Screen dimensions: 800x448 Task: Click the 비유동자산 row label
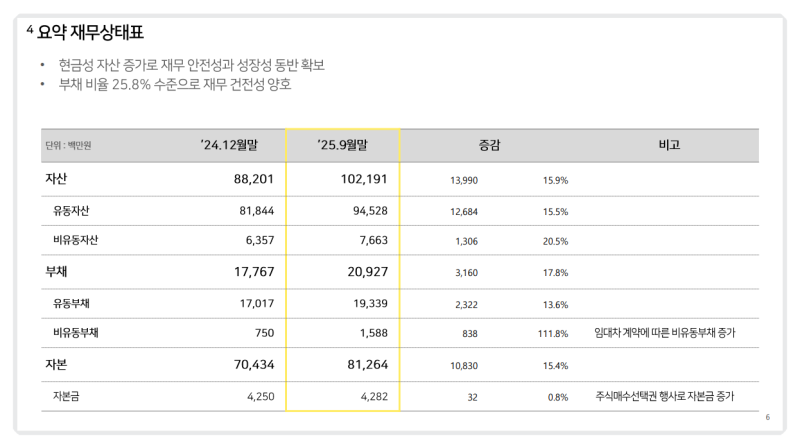pyautogui.click(x=76, y=241)
